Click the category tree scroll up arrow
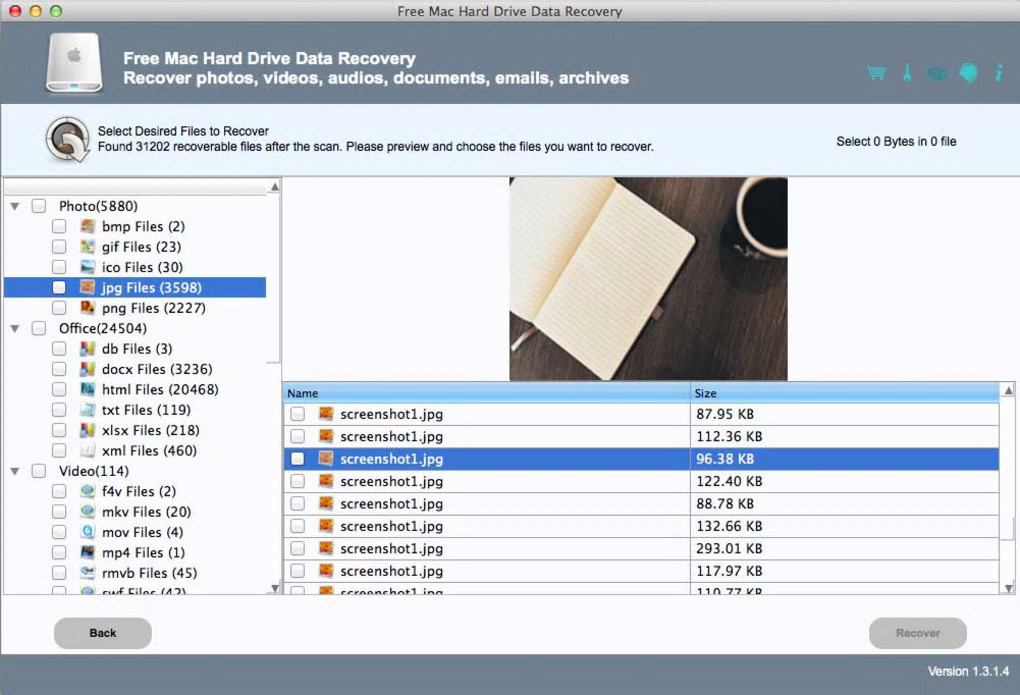 pos(275,187)
